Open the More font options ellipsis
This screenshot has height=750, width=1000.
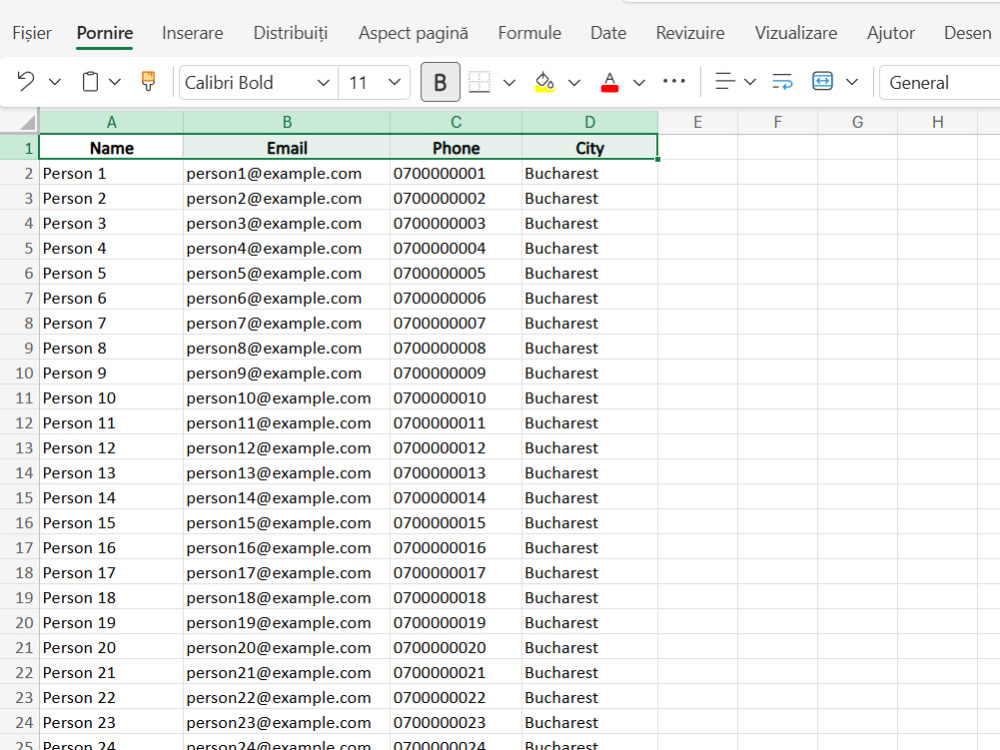point(674,81)
